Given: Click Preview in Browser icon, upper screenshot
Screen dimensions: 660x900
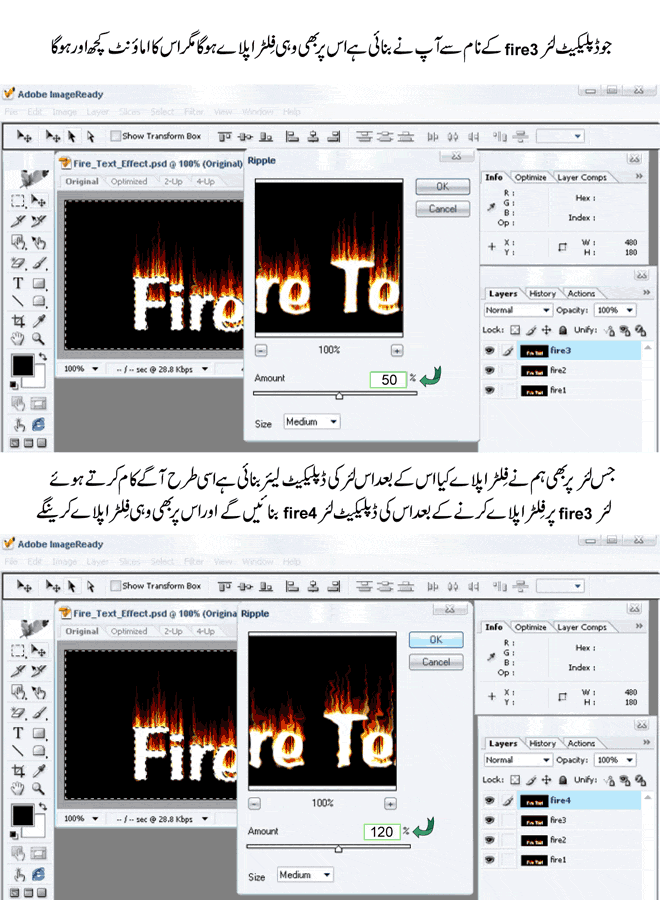Looking at the screenshot, I should click(x=38, y=424).
